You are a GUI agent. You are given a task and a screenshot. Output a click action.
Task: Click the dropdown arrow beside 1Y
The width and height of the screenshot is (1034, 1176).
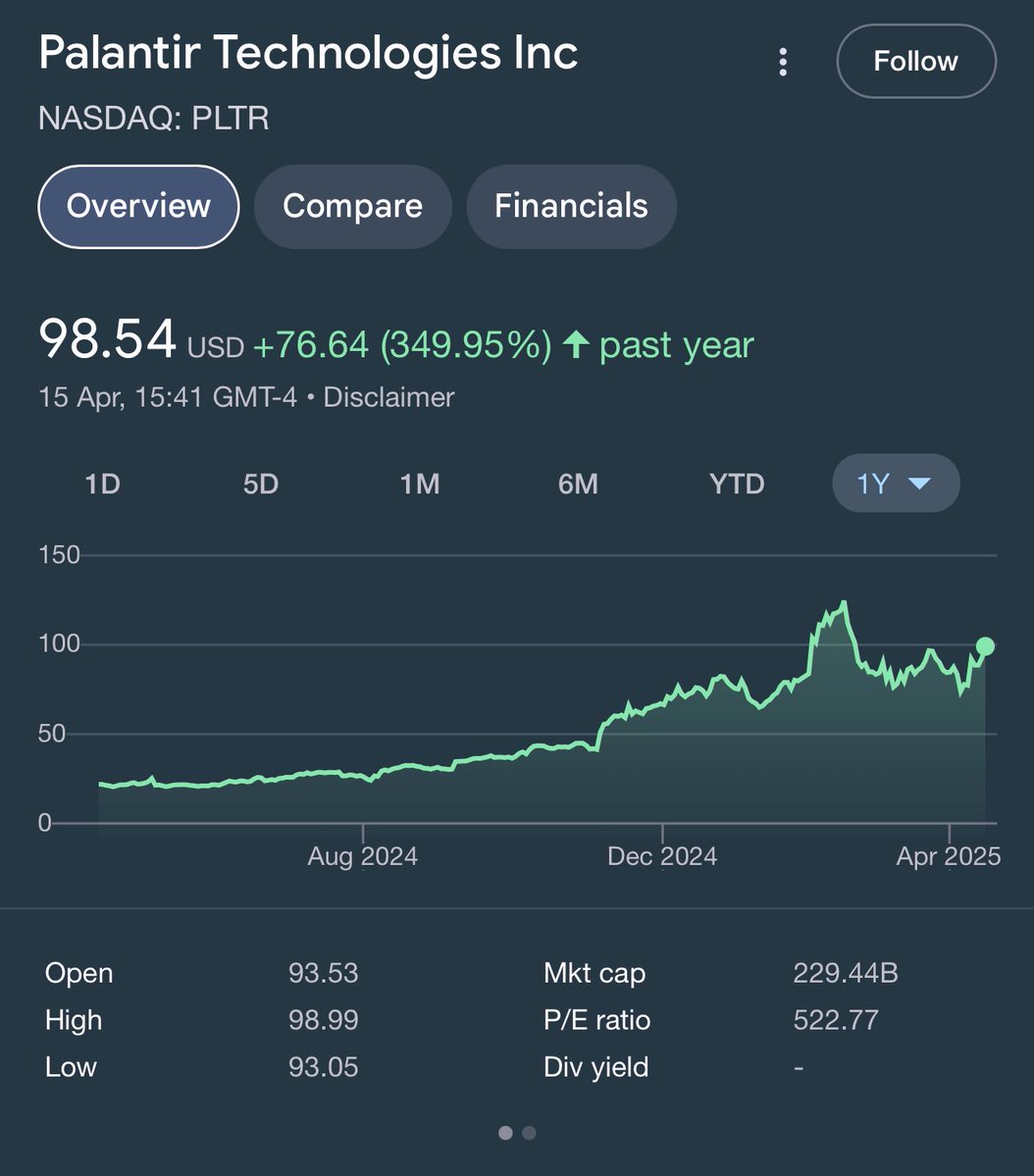coord(920,484)
